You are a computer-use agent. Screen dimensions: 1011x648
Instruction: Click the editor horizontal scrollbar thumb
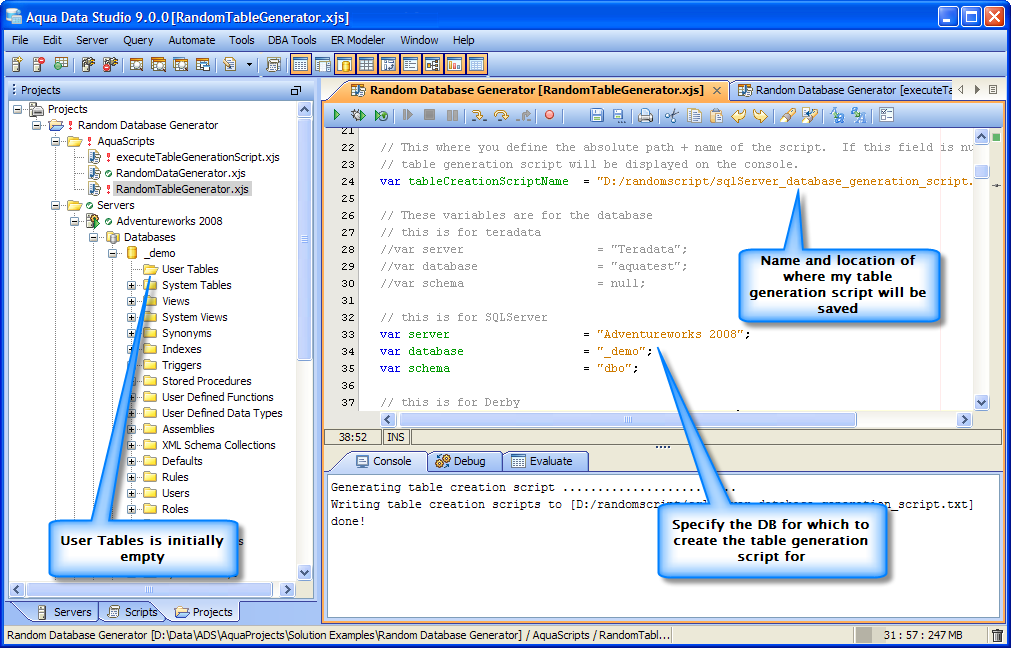[627, 420]
